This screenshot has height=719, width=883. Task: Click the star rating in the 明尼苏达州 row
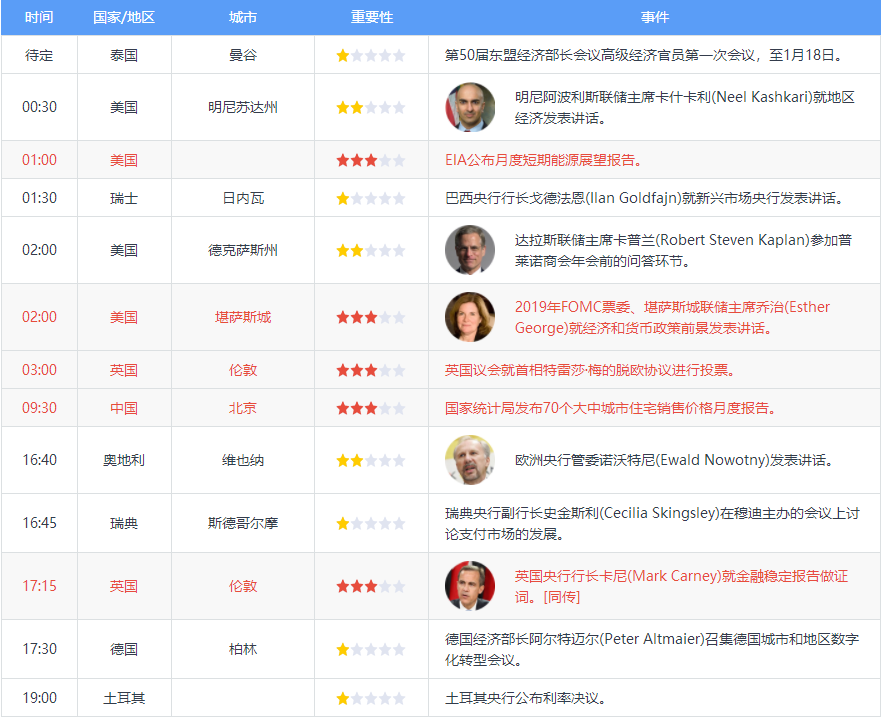coord(371,107)
